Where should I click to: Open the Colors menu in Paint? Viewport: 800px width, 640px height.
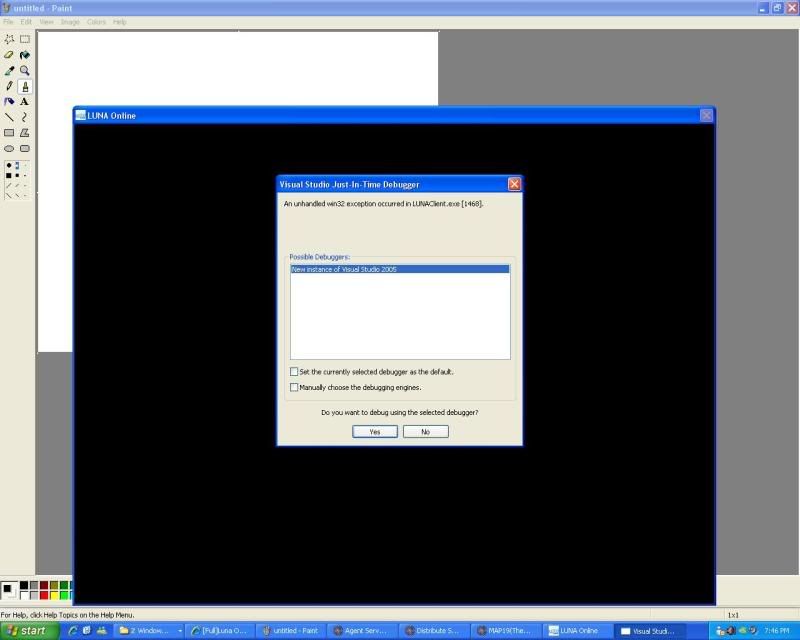96,21
